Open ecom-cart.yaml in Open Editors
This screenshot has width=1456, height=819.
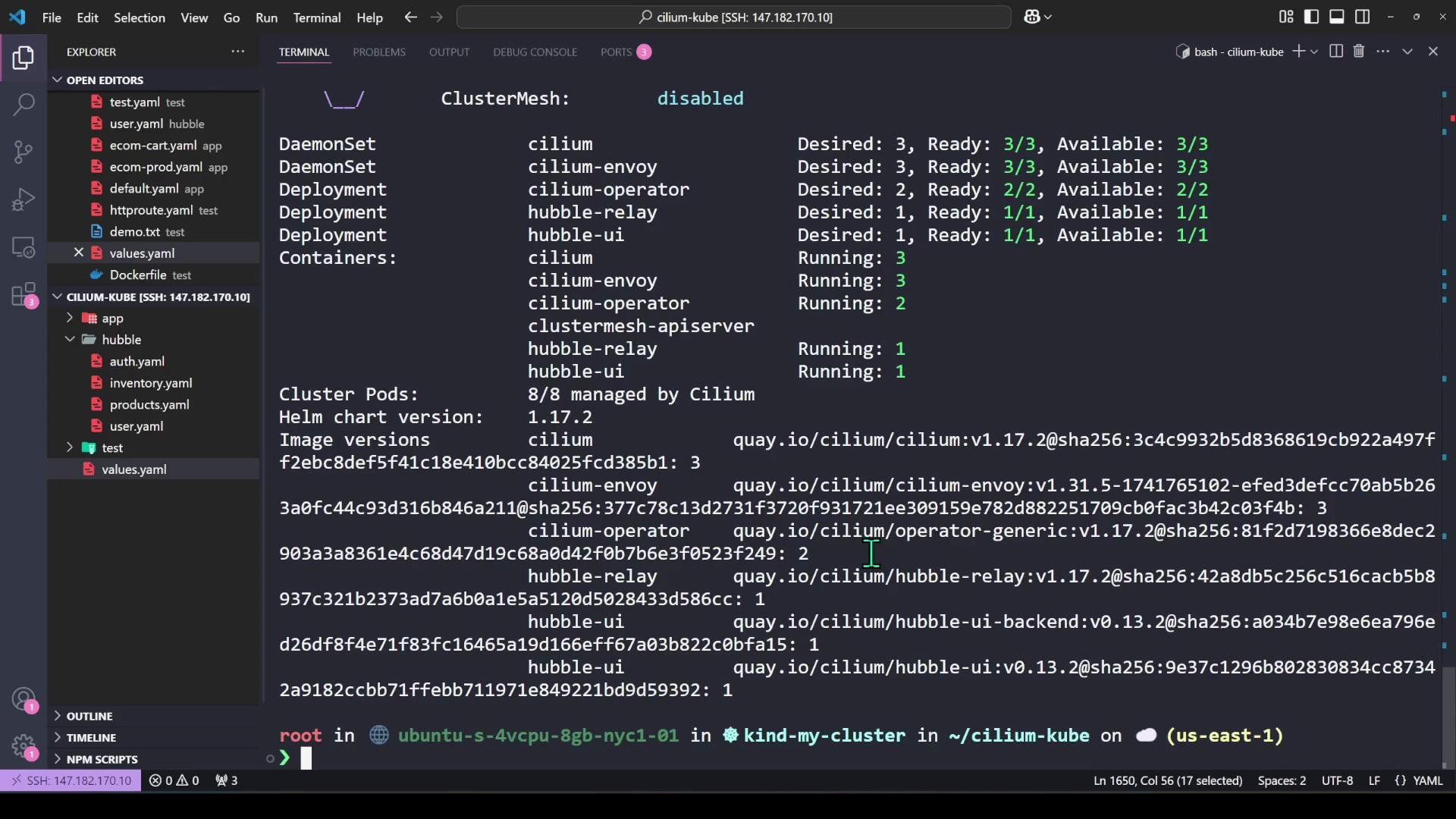(153, 145)
